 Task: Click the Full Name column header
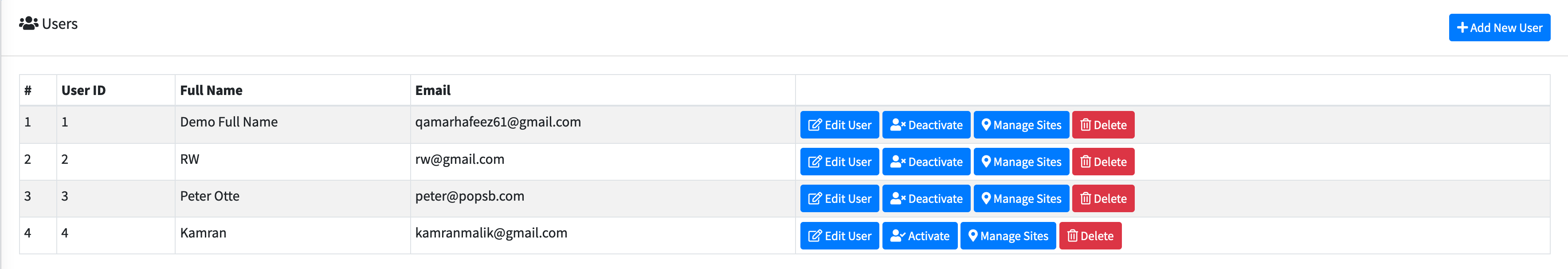click(211, 90)
